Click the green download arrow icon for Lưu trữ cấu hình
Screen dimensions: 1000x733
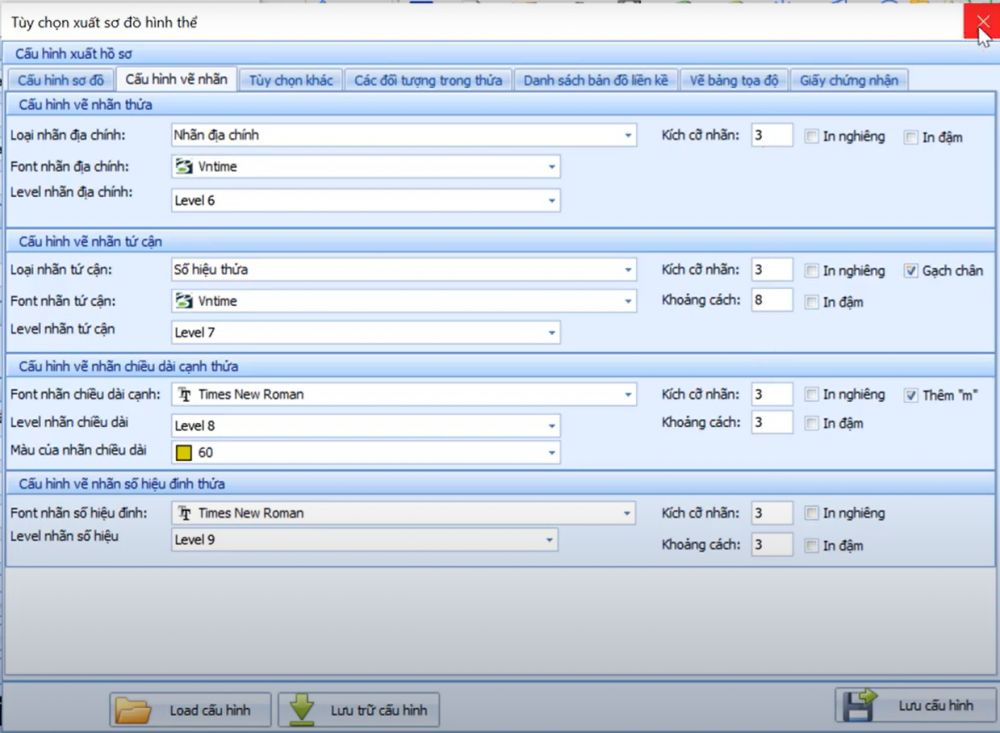(301, 710)
